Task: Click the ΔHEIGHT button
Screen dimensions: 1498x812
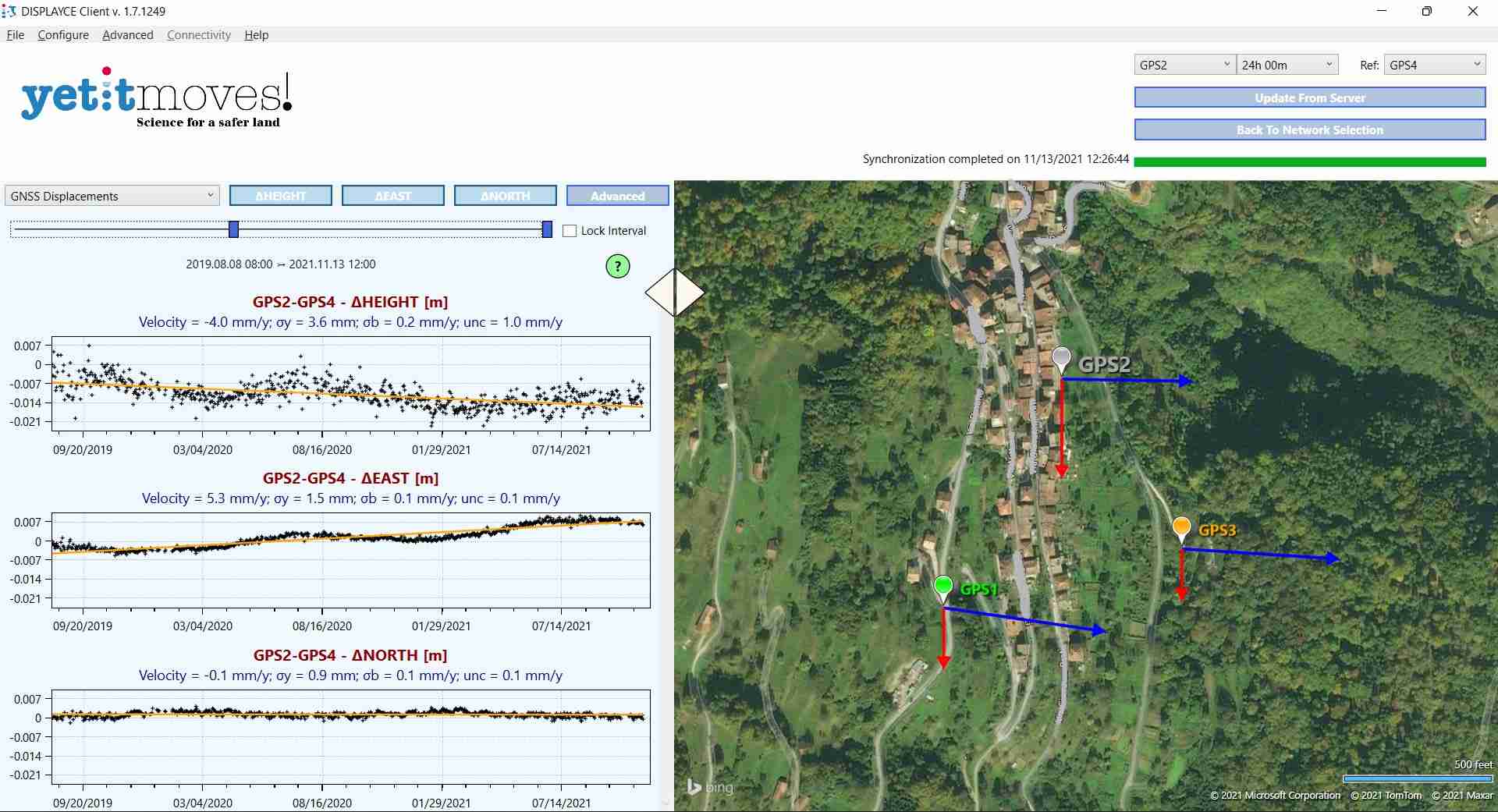Action: pyautogui.click(x=281, y=196)
